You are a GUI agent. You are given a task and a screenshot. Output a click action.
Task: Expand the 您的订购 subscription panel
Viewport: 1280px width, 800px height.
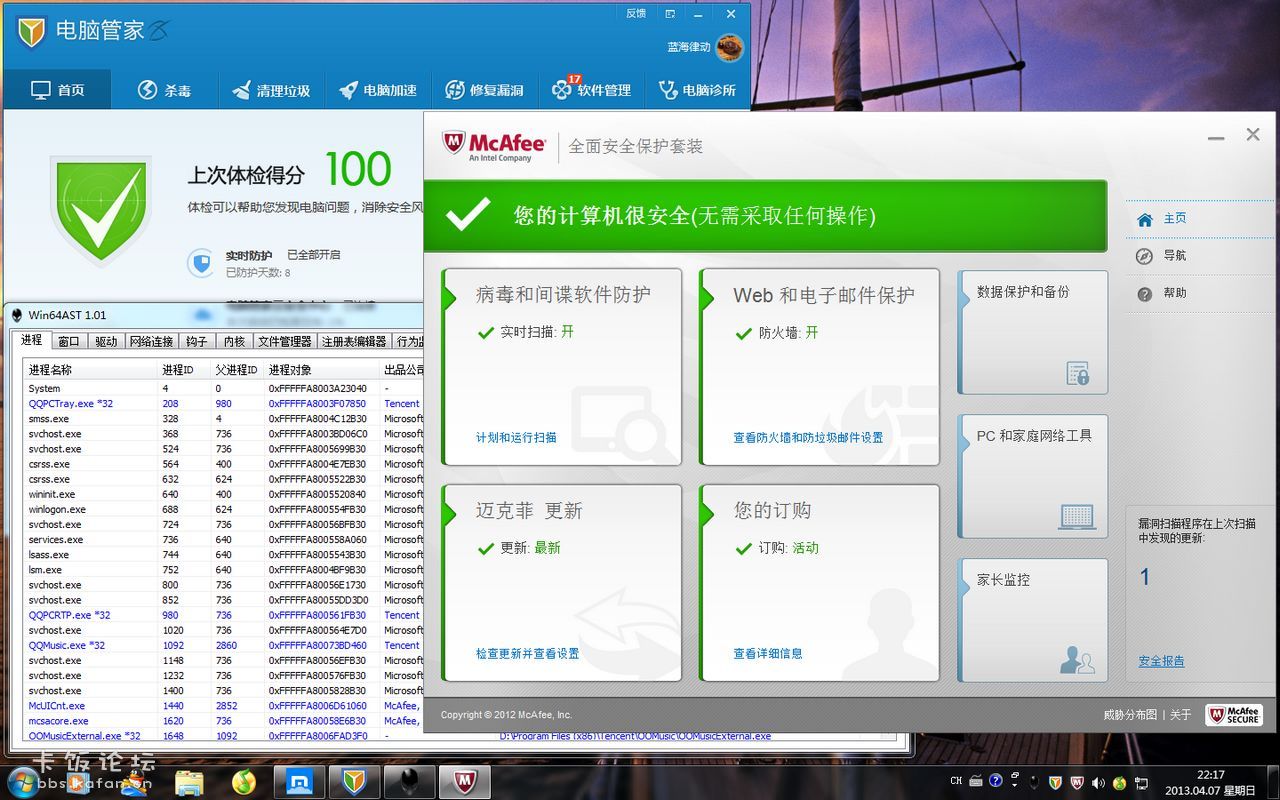tap(820, 583)
